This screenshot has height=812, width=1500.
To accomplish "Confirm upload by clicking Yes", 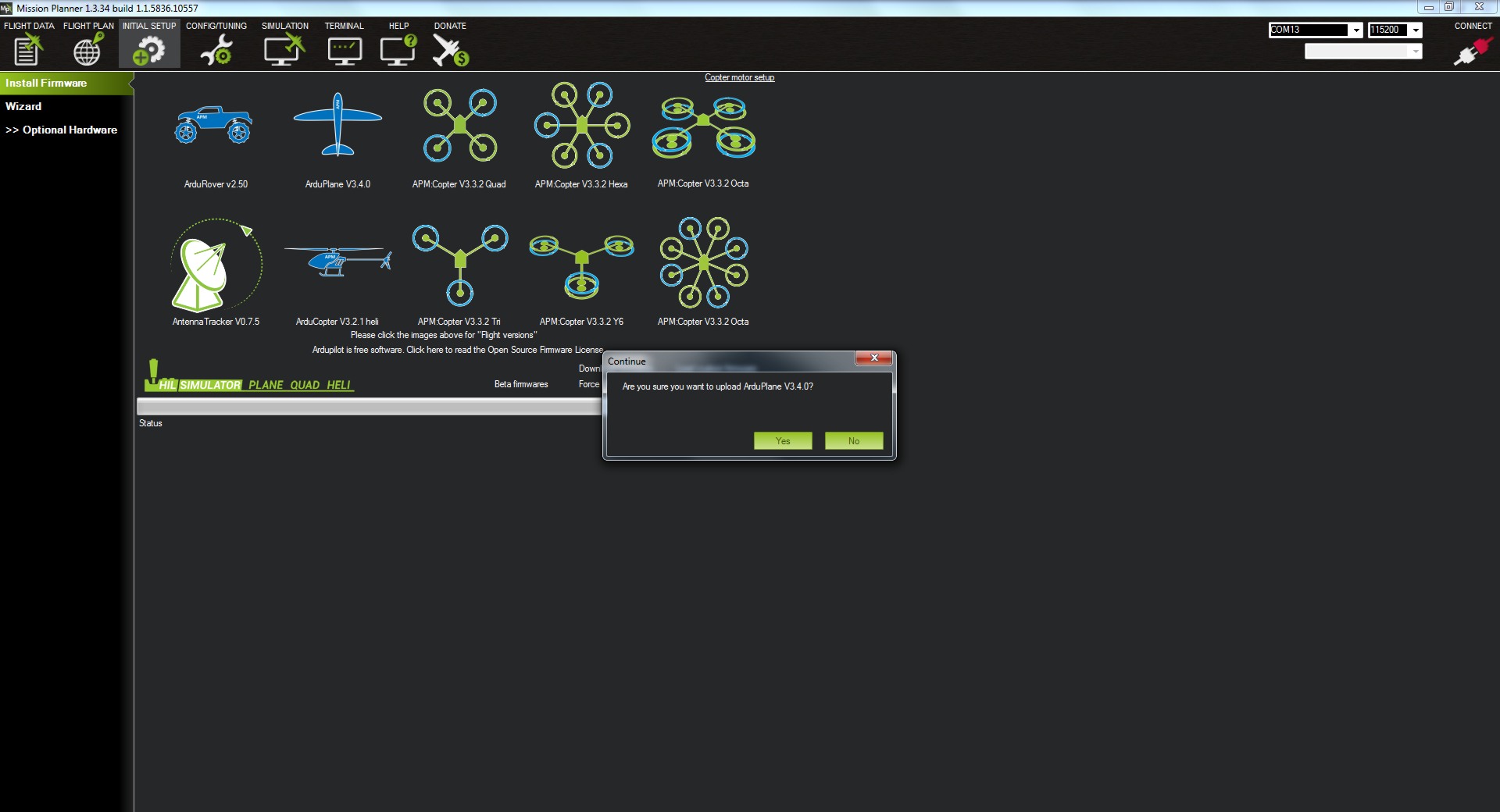I will coord(783,441).
